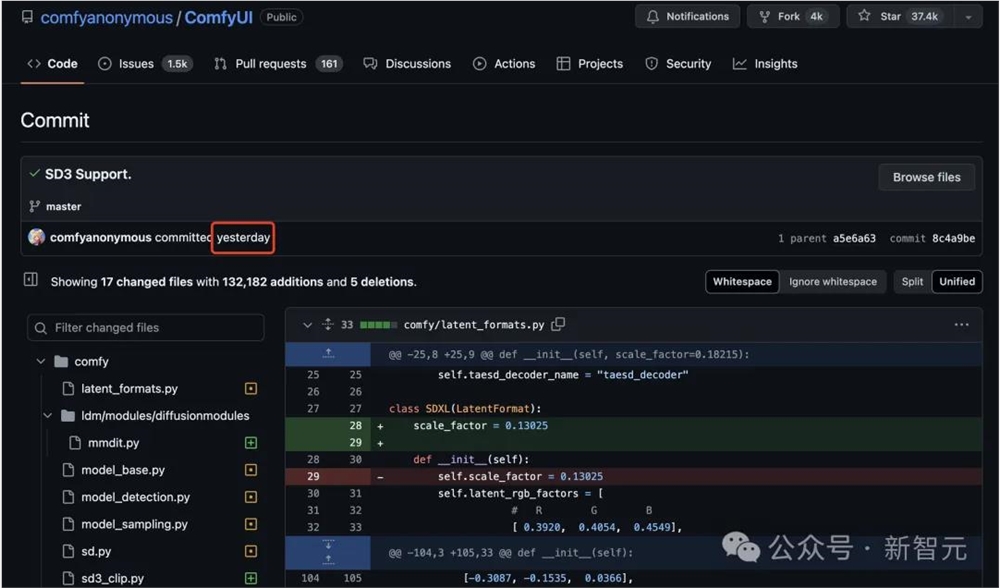Open the Actions tab

504,64
